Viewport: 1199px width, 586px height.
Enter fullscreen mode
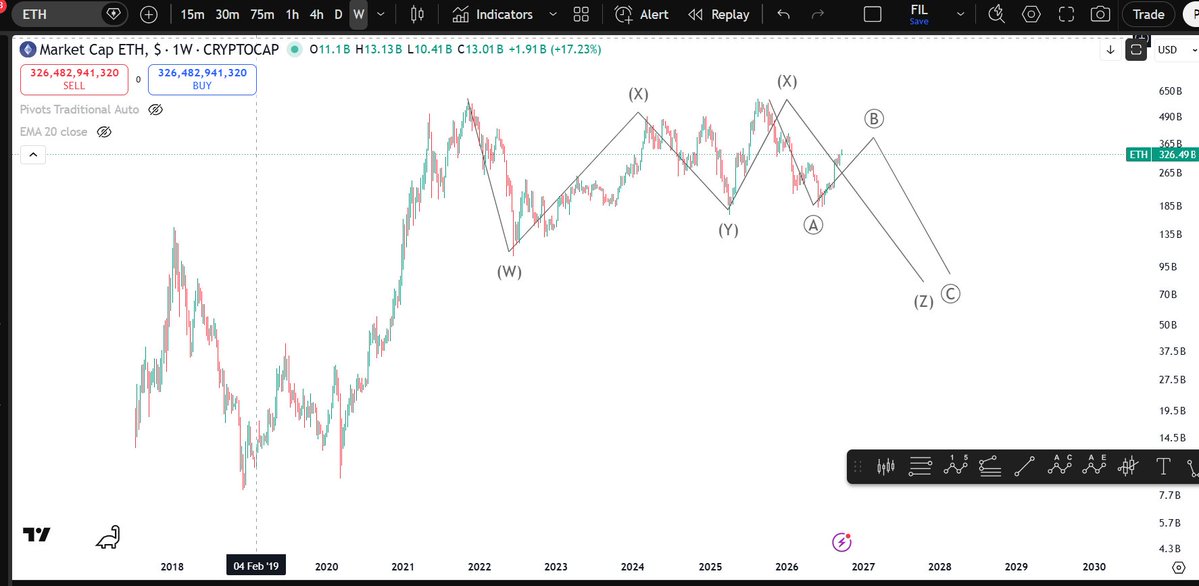click(1066, 14)
